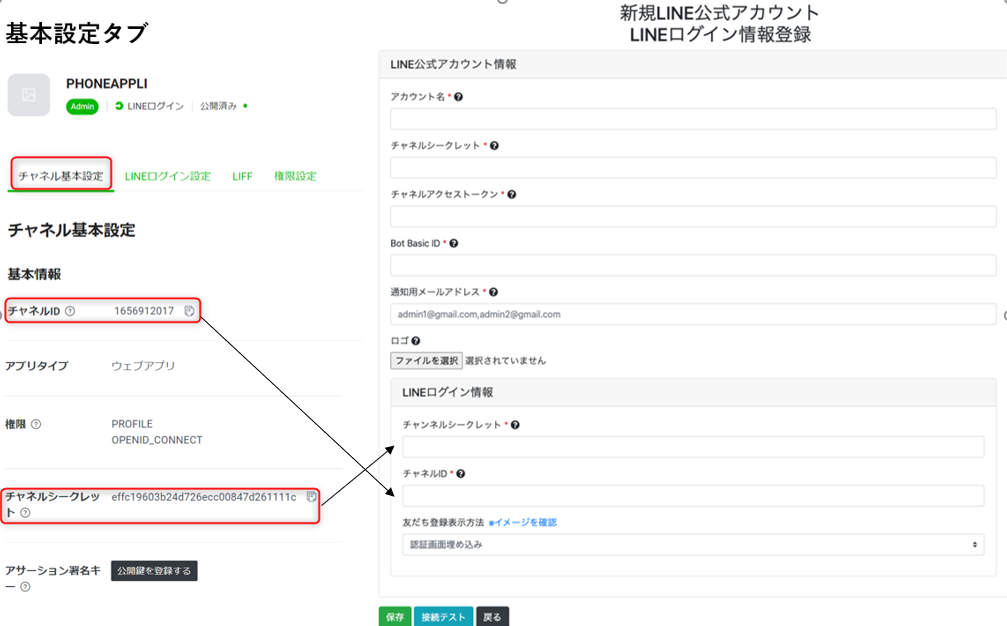Image resolution: width=1007 pixels, height=626 pixels.
Task: Select the channel secret value effc19603b24d726ecc00847d261111c
Action: pyautogui.click(x=204, y=497)
